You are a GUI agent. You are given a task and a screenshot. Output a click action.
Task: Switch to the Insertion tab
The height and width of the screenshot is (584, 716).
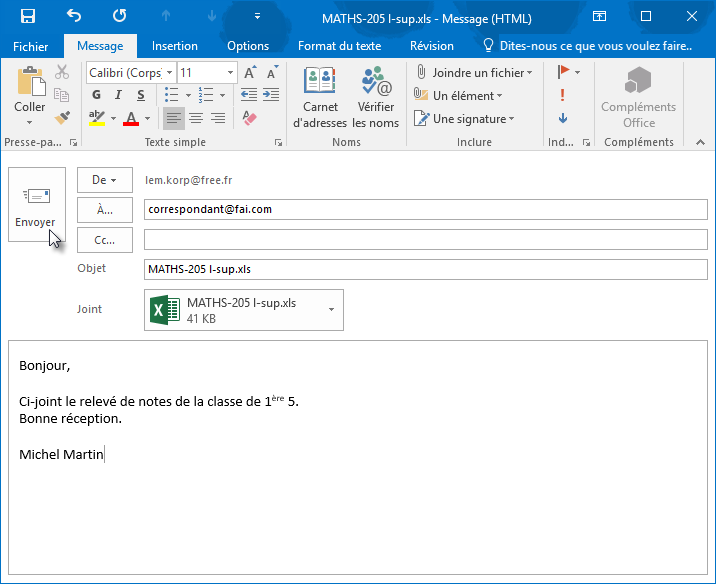tap(174, 46)
